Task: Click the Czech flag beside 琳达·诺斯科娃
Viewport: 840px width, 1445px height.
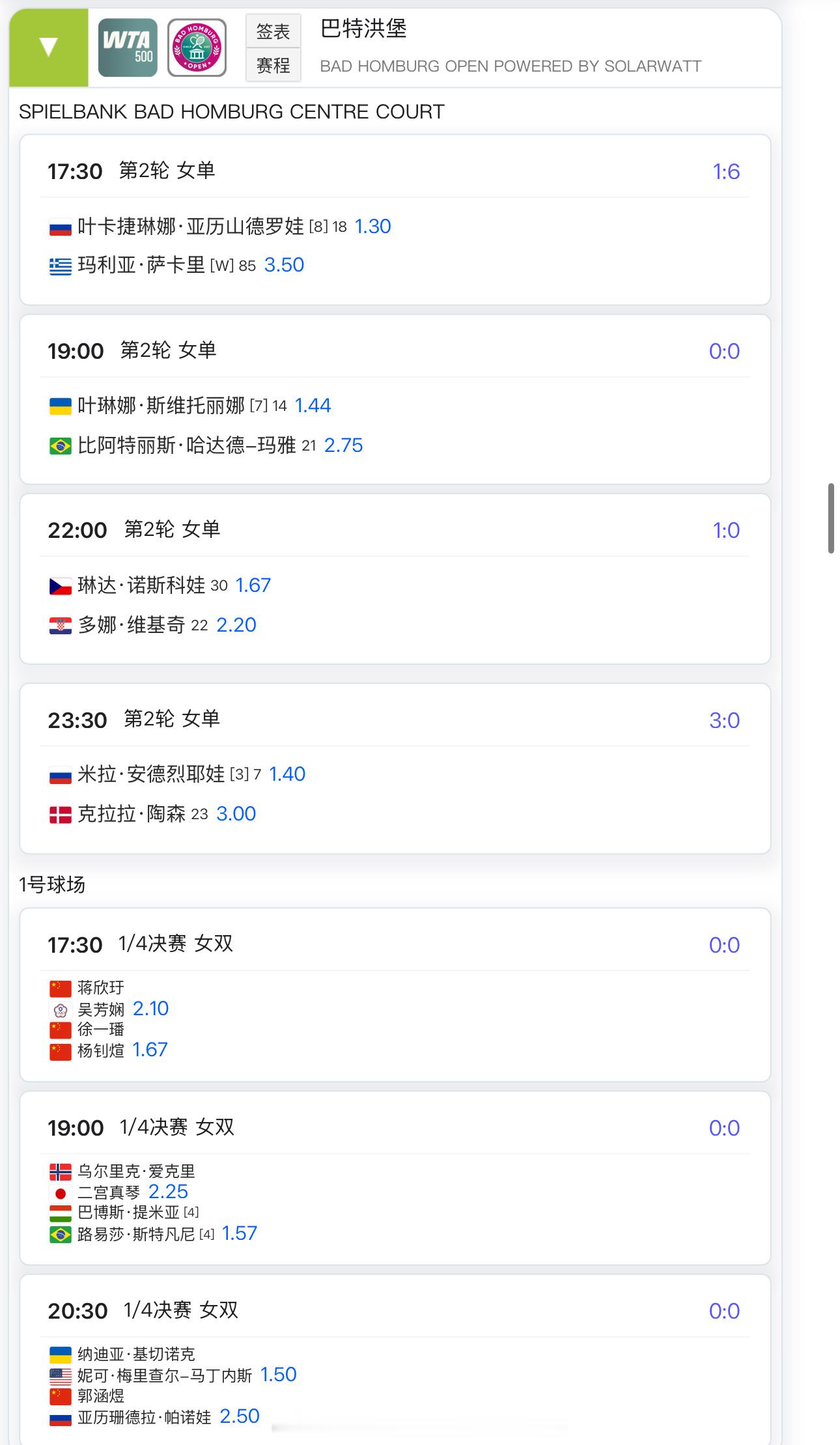Action: (61, 587)
